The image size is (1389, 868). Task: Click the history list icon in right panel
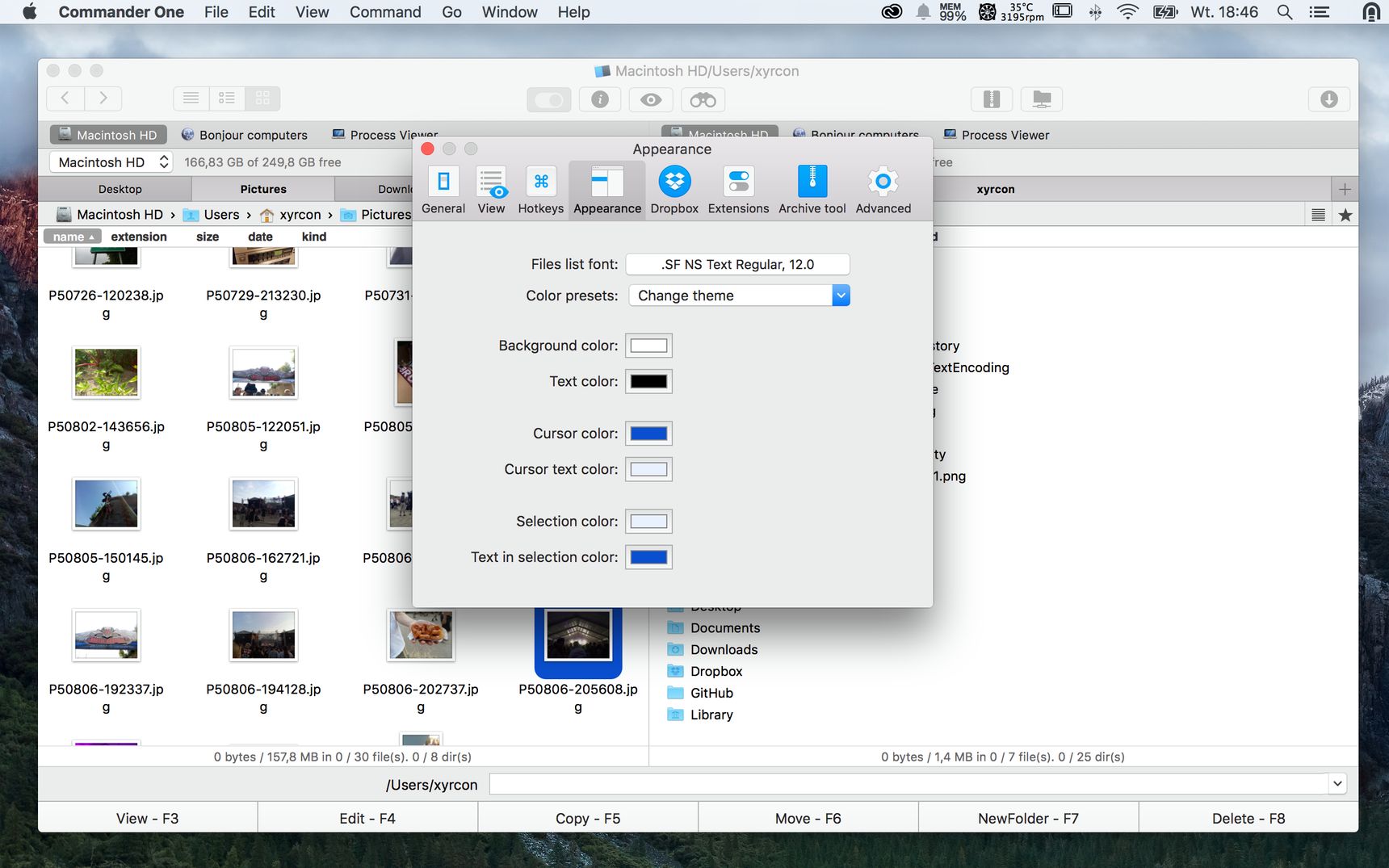coord(1319,215)
